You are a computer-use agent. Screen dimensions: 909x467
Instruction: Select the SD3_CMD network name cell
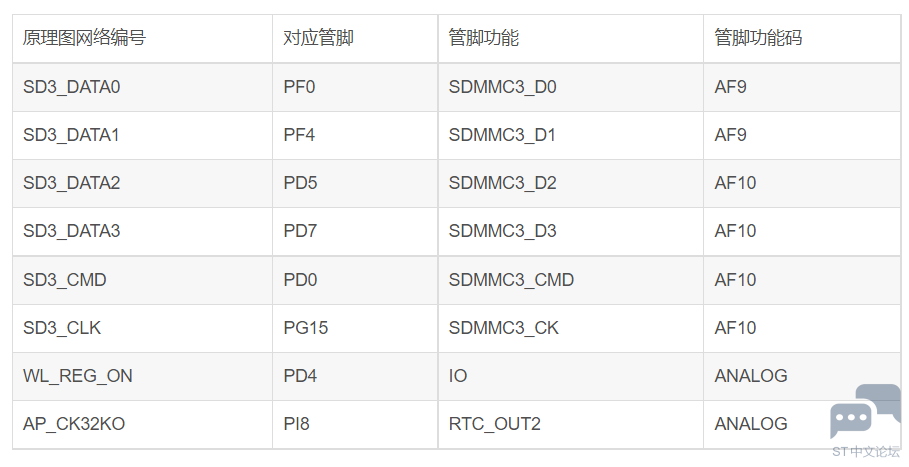[143, 280]
